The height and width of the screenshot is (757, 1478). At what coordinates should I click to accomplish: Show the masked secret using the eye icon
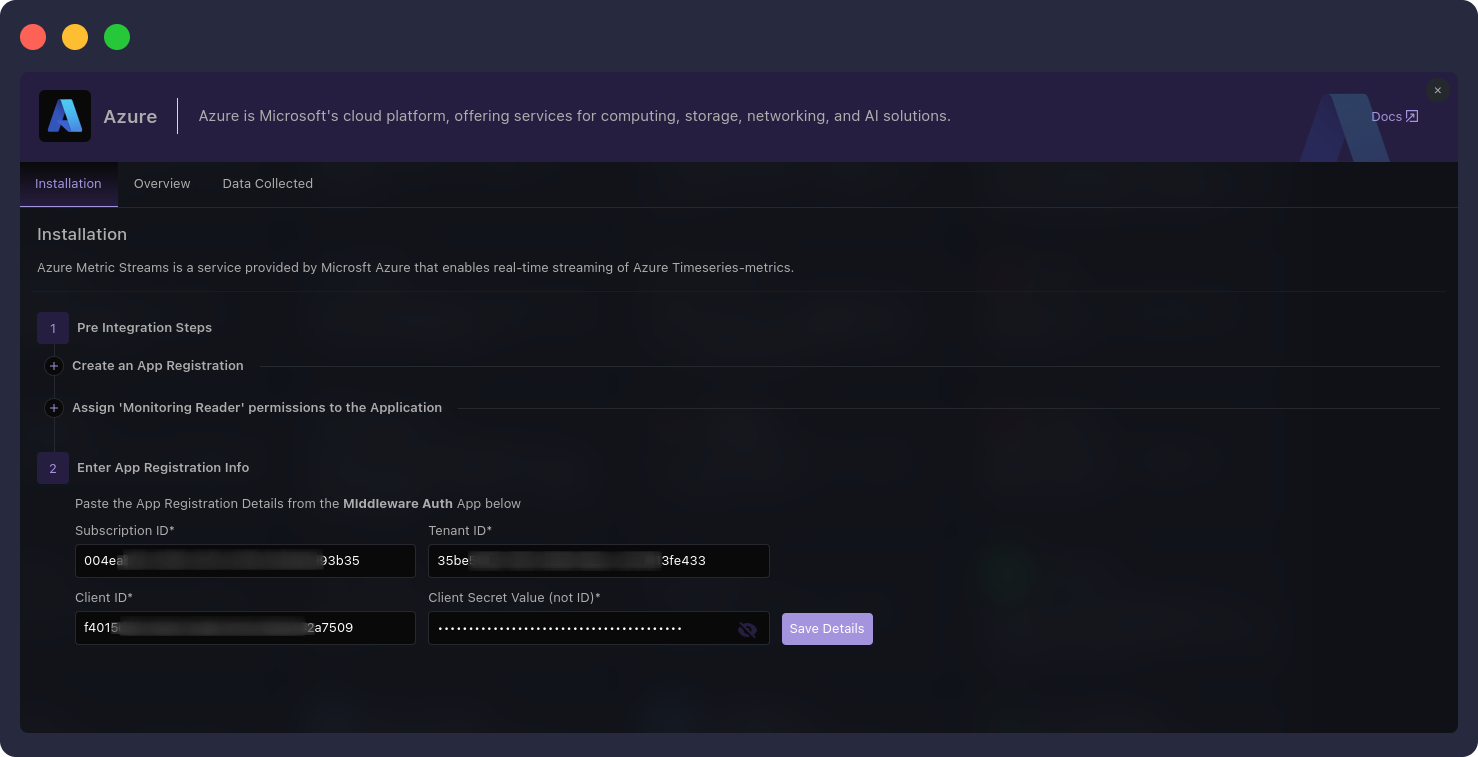click(747, 629)
